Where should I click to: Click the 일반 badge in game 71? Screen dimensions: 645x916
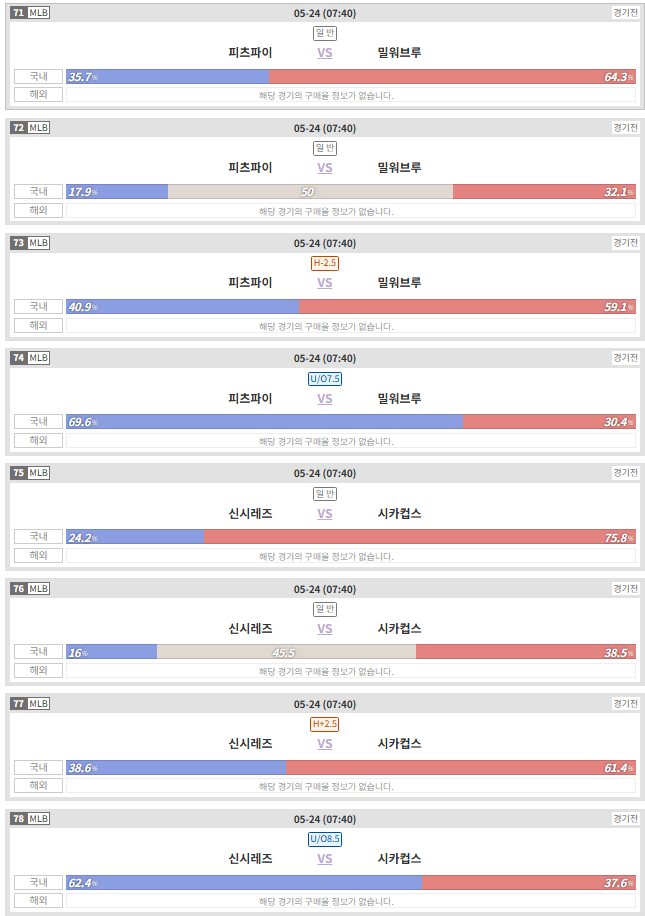coord(325,33)
